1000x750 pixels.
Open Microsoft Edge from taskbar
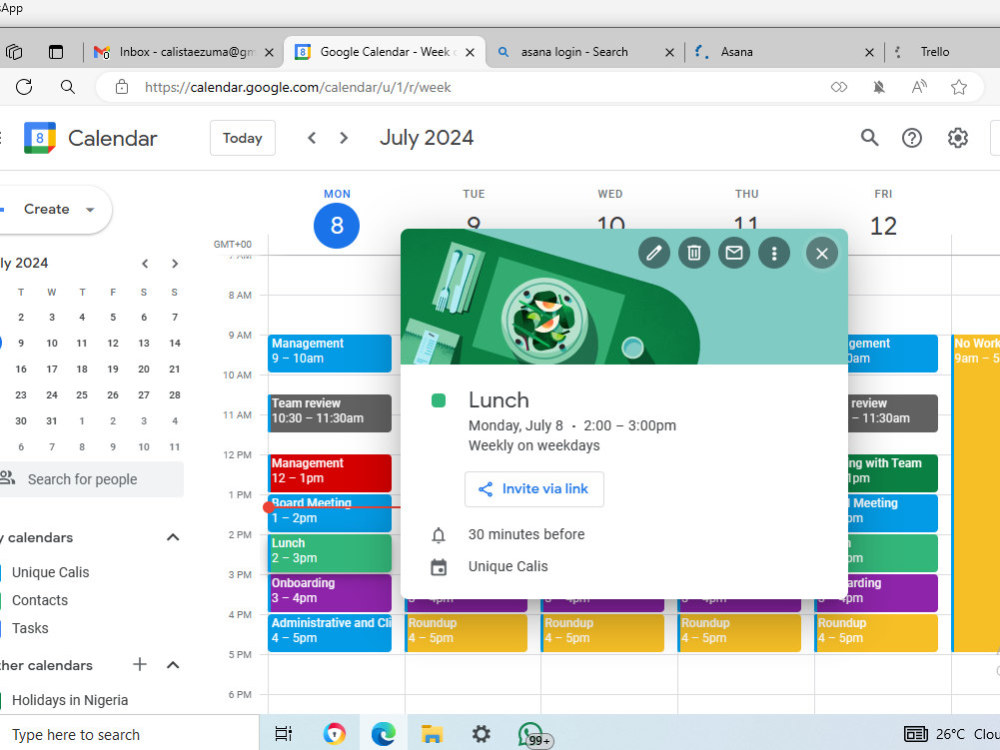pos(383,734)
